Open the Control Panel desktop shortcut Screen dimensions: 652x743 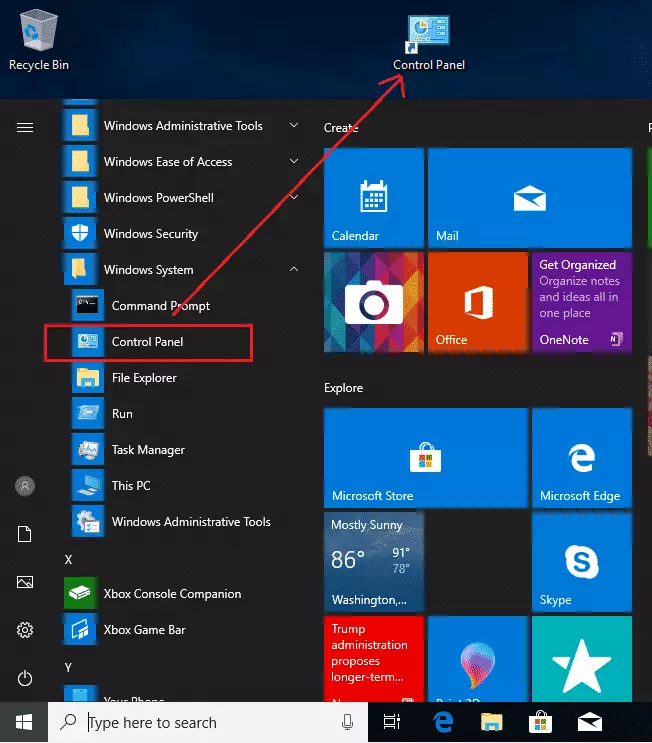click(x=429, y=43)
